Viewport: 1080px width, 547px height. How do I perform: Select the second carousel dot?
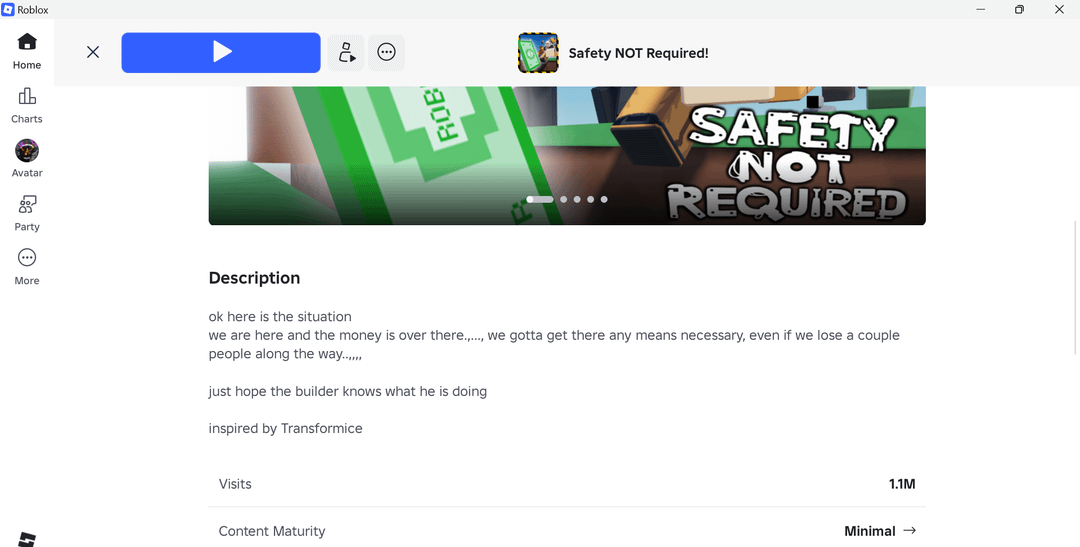[563, 199]
